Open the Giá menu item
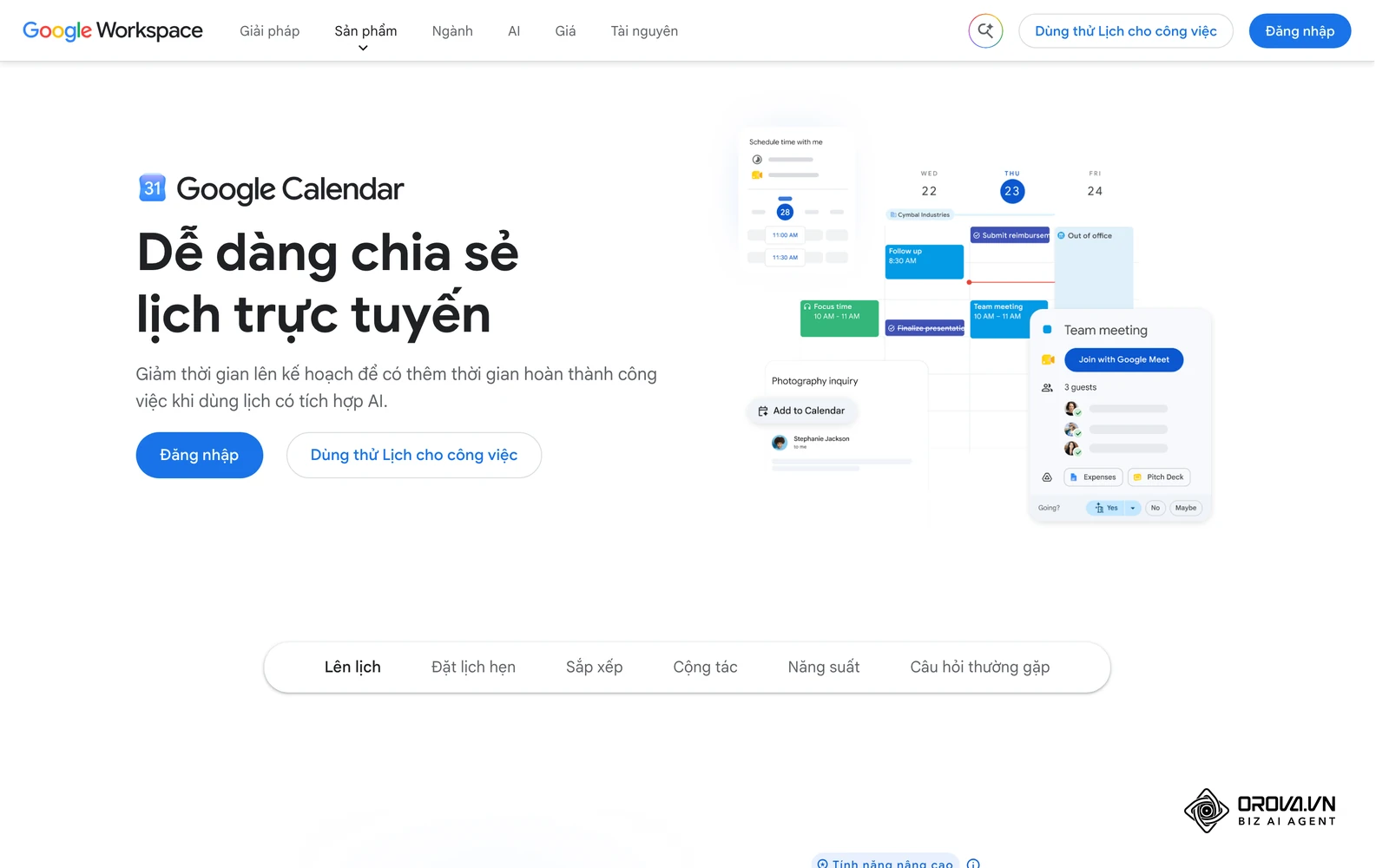1389x868 pixels. 565,31
